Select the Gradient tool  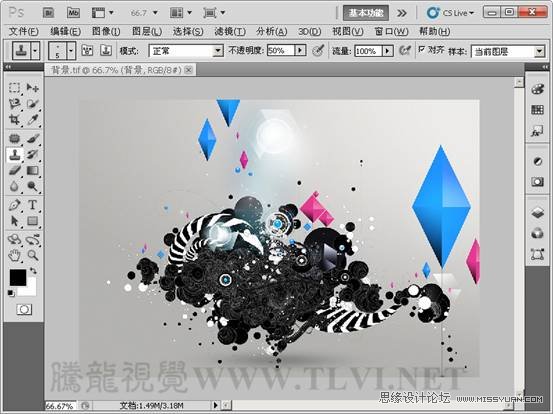[x=32, y=171]
